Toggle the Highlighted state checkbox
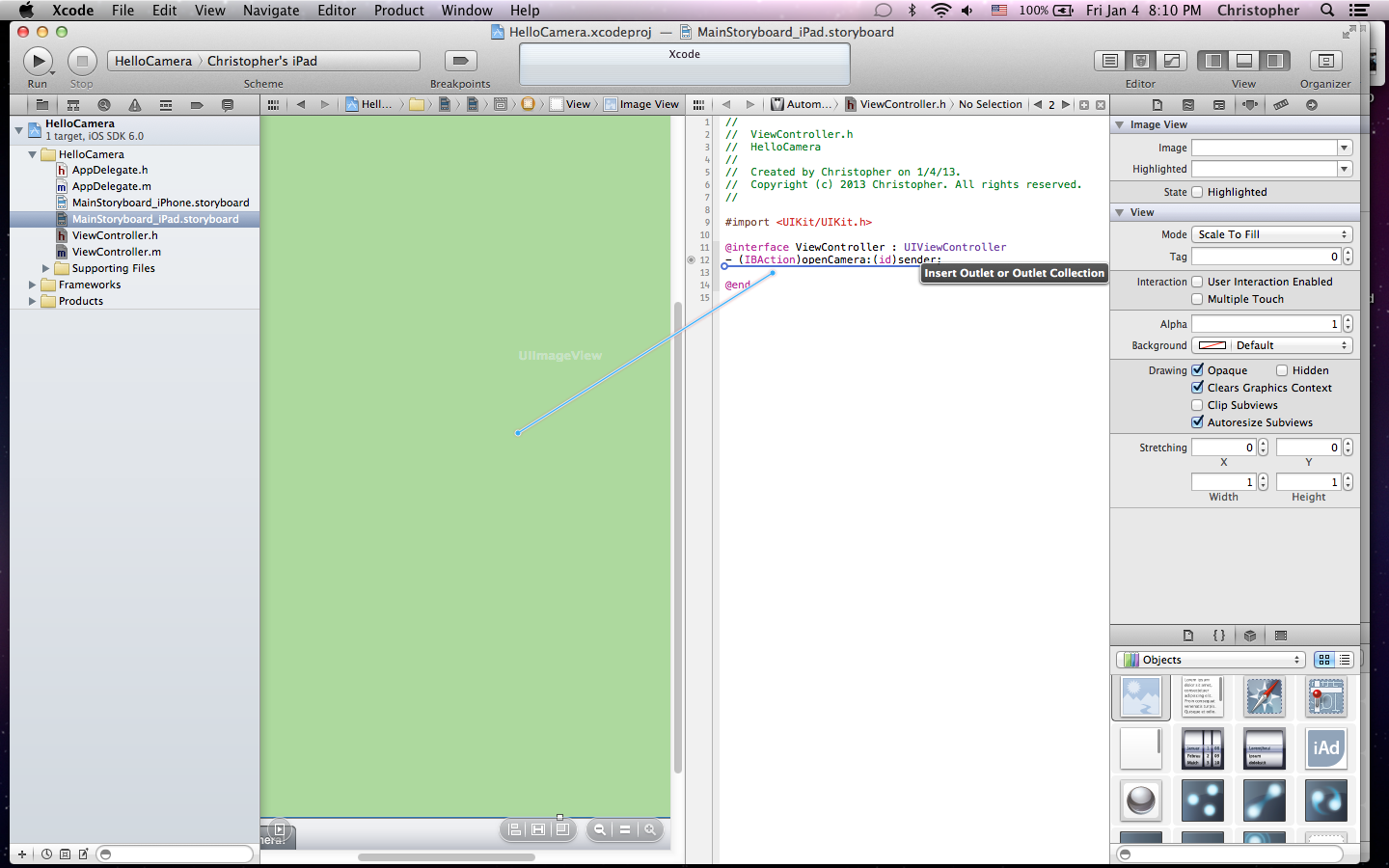The width and height of the screenshot is (1389, 868). click(x=1197, y=192)
